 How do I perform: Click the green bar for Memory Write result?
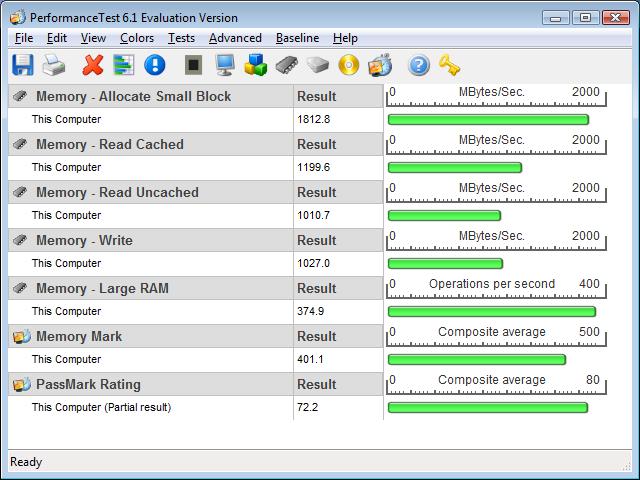tap(445, 264)
